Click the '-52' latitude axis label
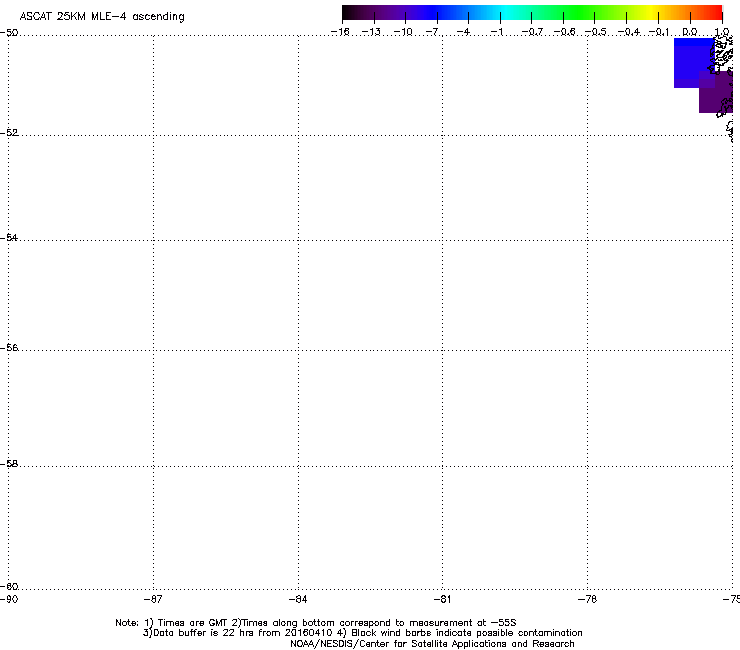The image size is (740, 650). 9,133
